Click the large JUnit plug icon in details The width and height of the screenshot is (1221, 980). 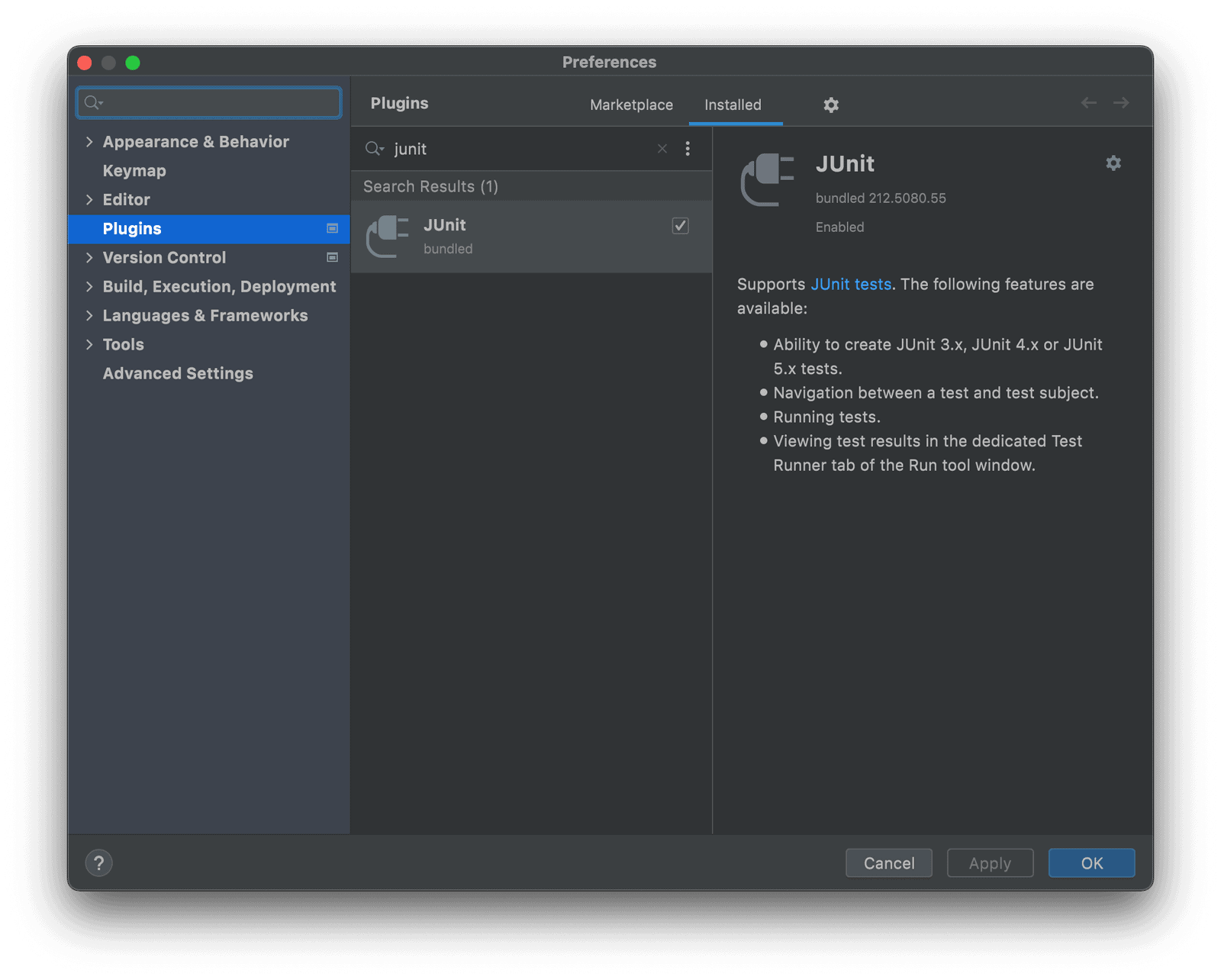click(768, 180)
